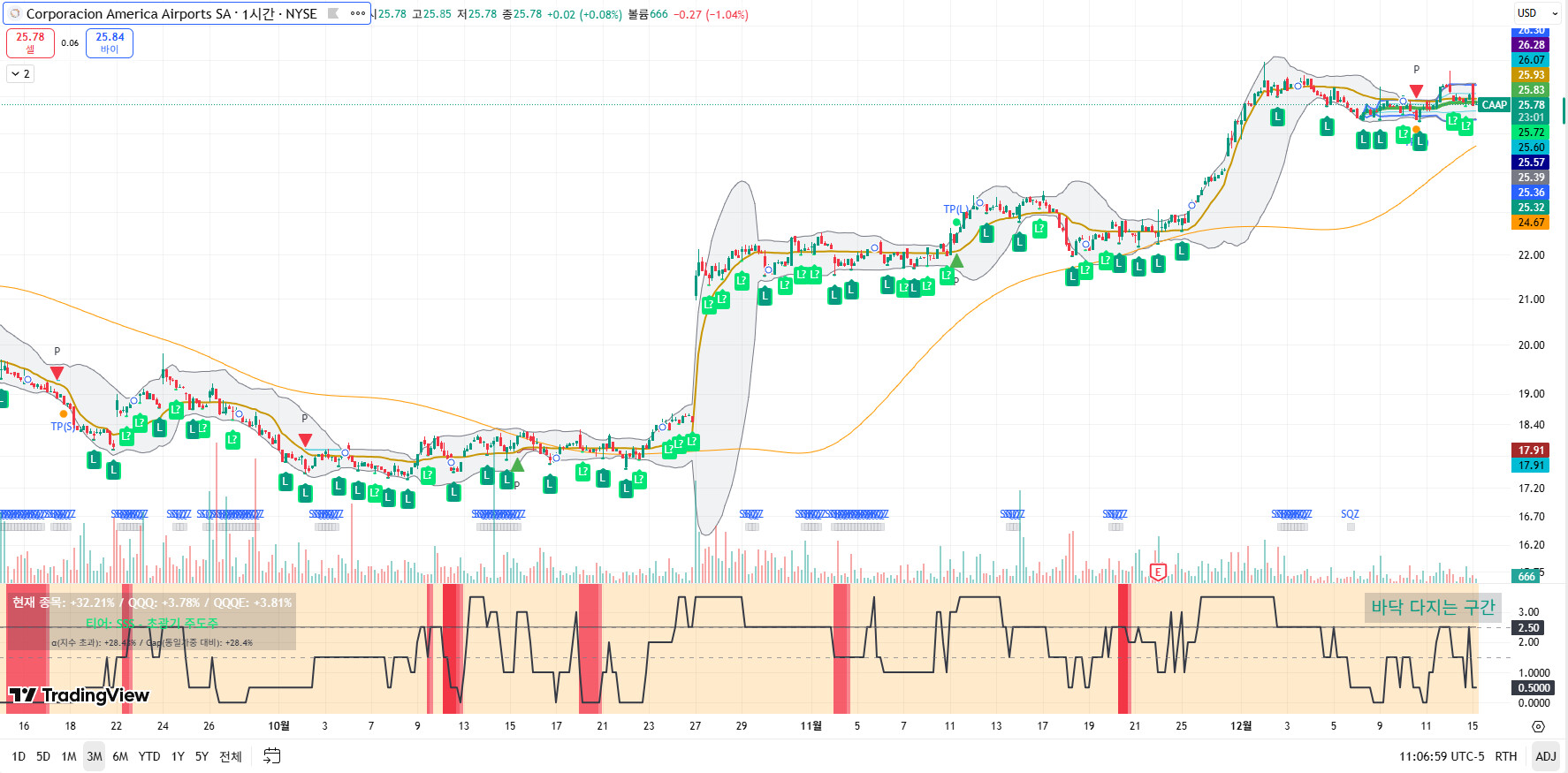The image size is (1568, 773).
Task: Click the lone blue SQZ label in December
Action: click(x=1350, y=514)
